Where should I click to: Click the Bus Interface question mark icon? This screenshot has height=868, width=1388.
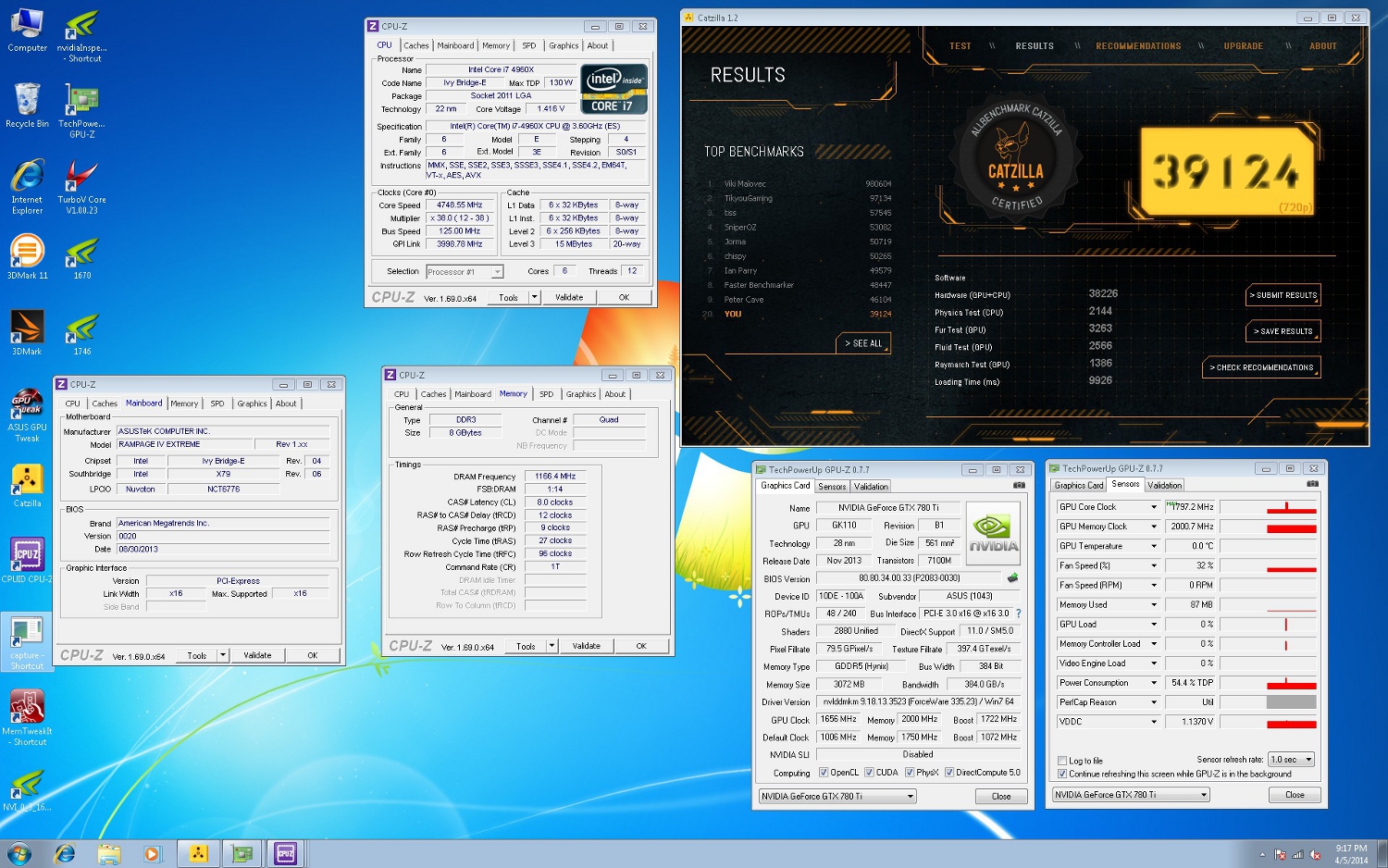click(1019, 614)
